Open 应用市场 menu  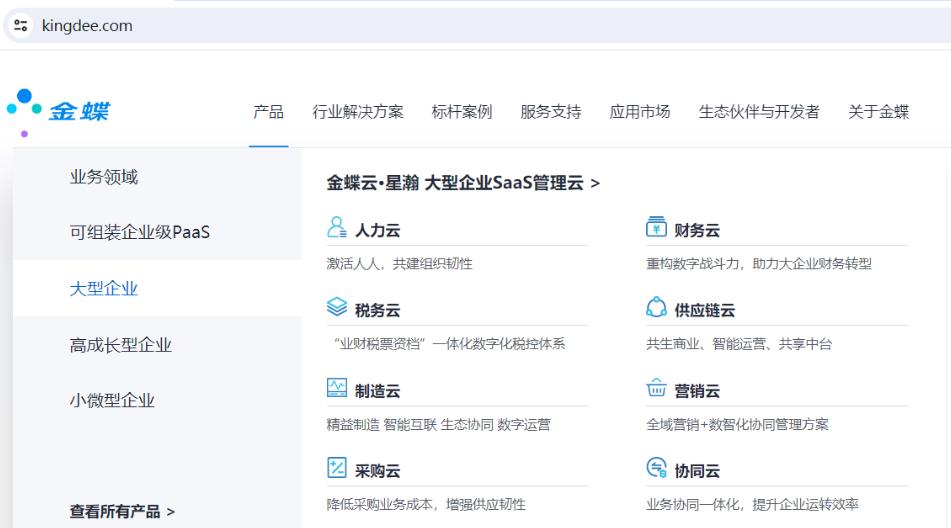[x=640, y=112]
